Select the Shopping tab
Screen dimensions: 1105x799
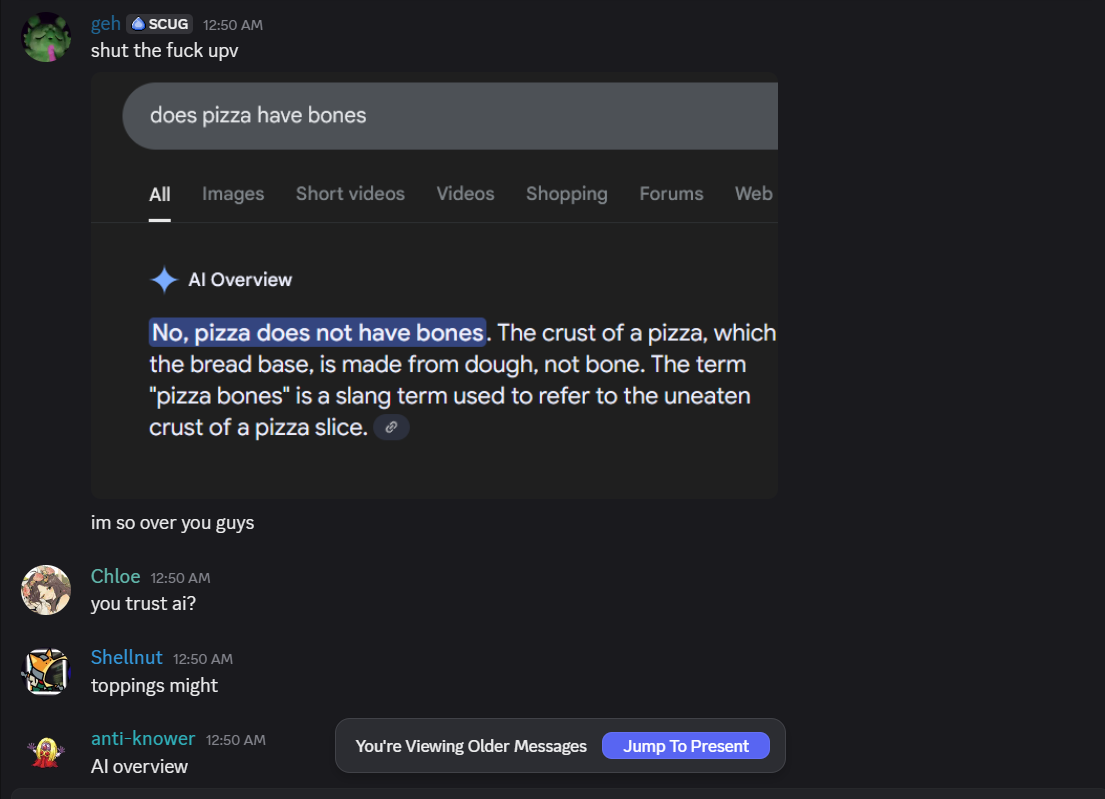pos(566,194)
